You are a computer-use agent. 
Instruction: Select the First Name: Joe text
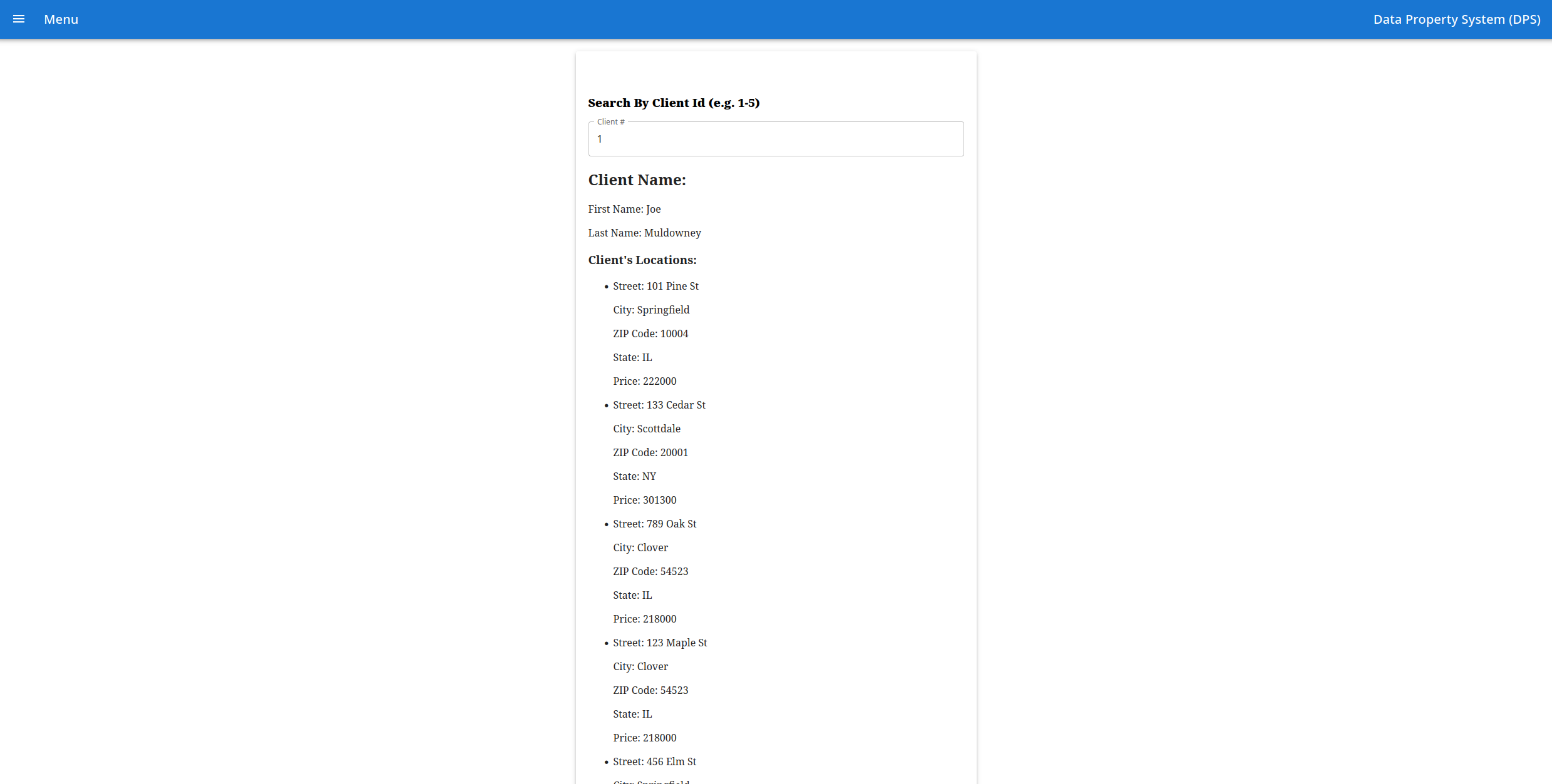pyautogui.click(x=624, y=209)
